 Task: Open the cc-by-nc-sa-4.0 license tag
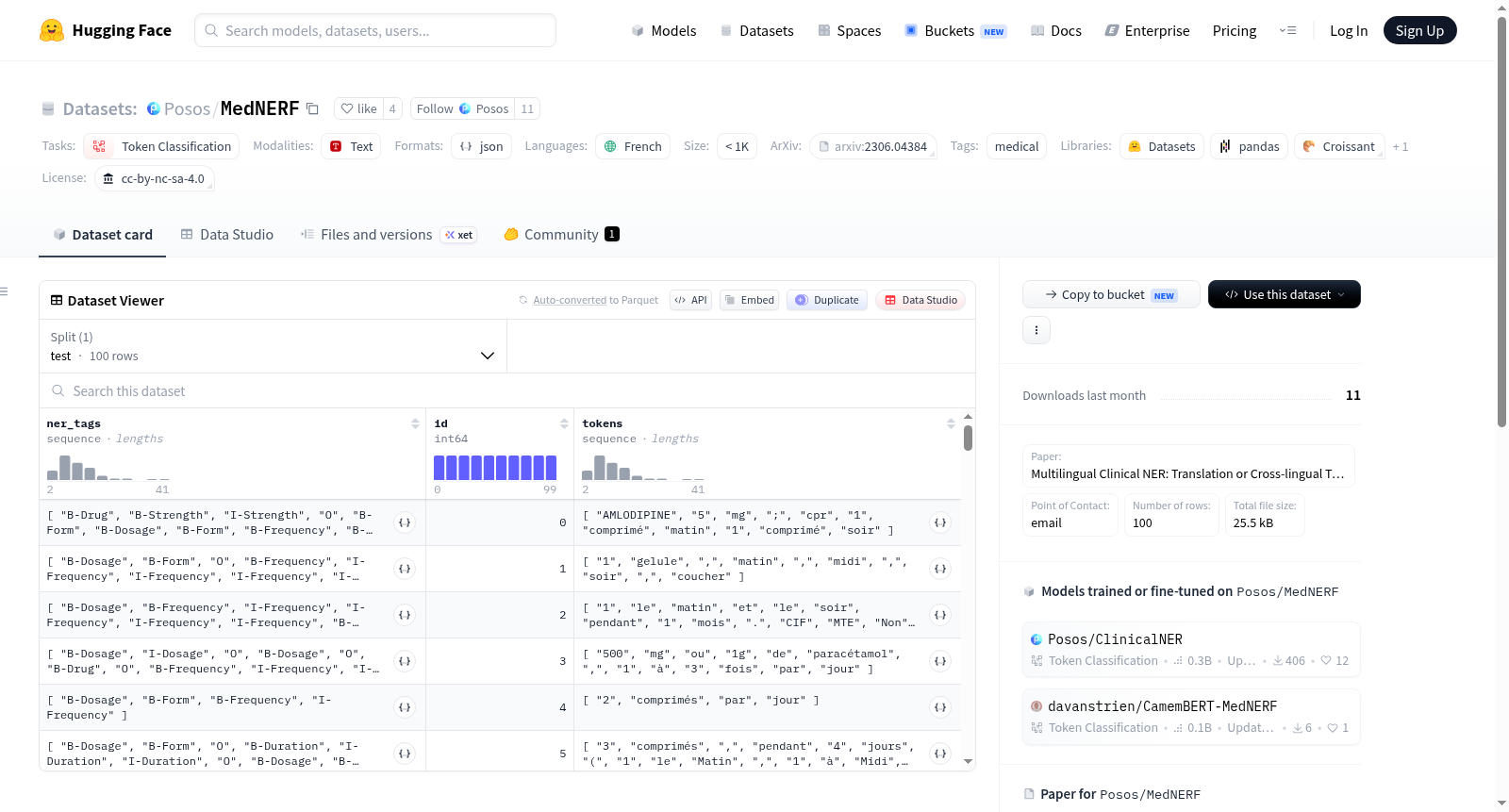pos(155,178)
